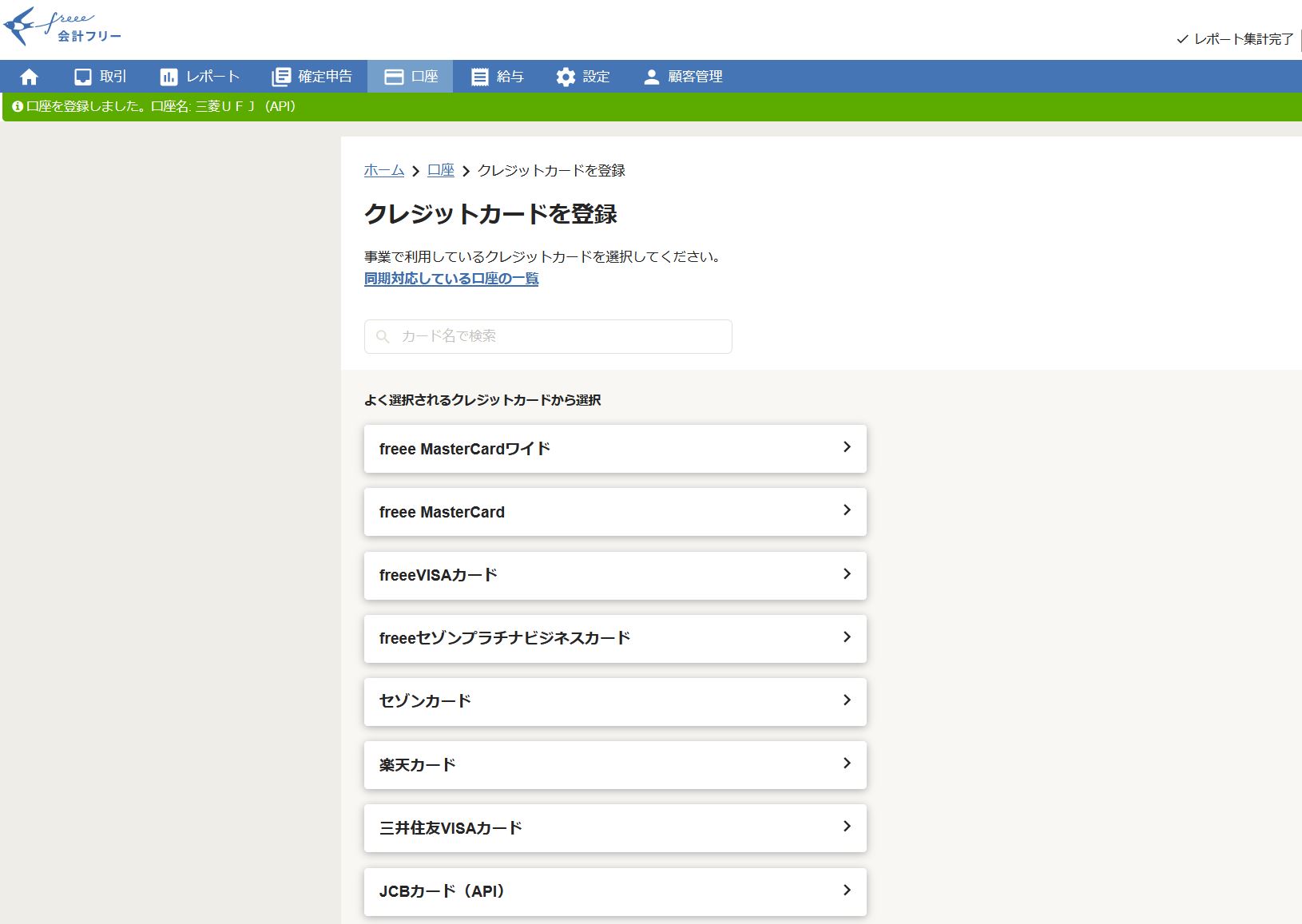Click the magnifier icon in card search
This screenshot has height=924, width=1302.
(383, 336)
